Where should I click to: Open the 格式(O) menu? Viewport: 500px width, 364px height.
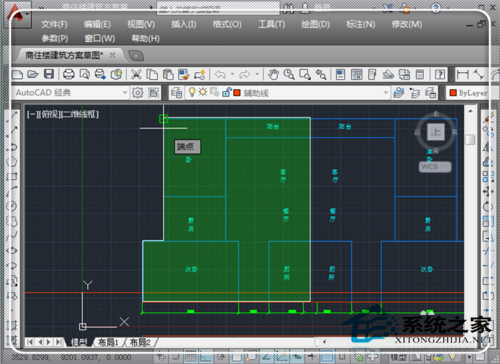click(227, 24)
